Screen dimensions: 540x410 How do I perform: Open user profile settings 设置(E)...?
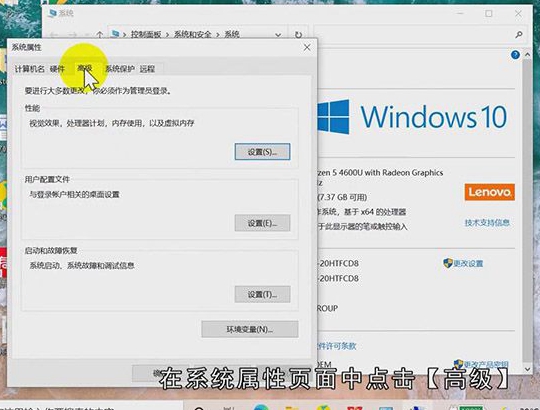coord(262,223)
